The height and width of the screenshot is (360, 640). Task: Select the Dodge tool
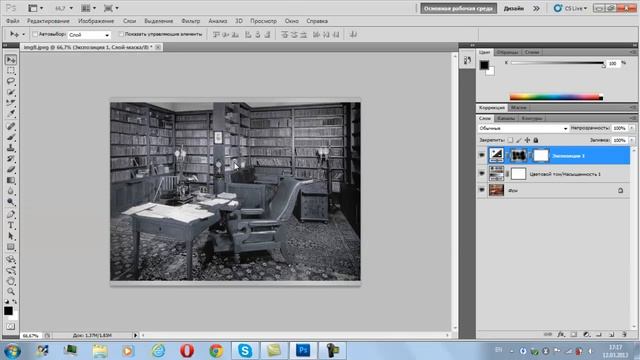tap(11, 201)
